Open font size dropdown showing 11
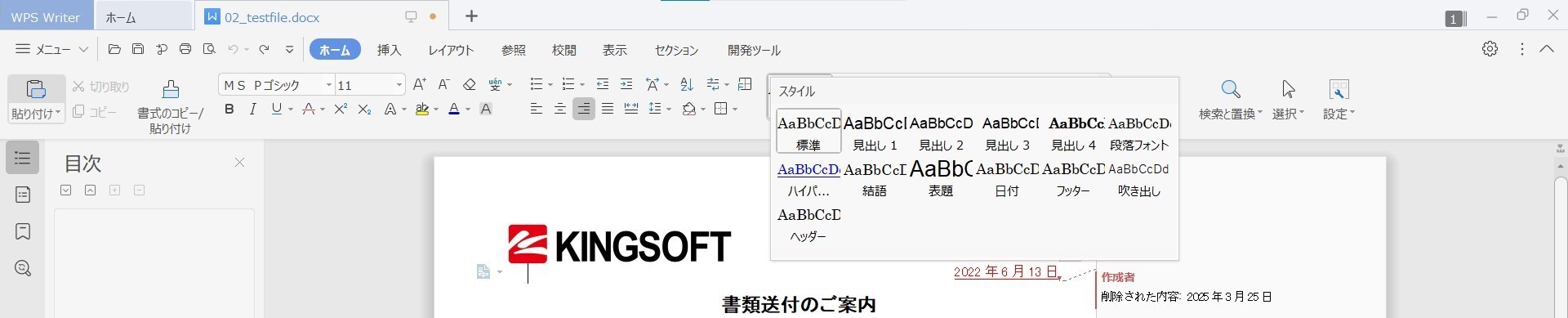 [x=399, y=85]
